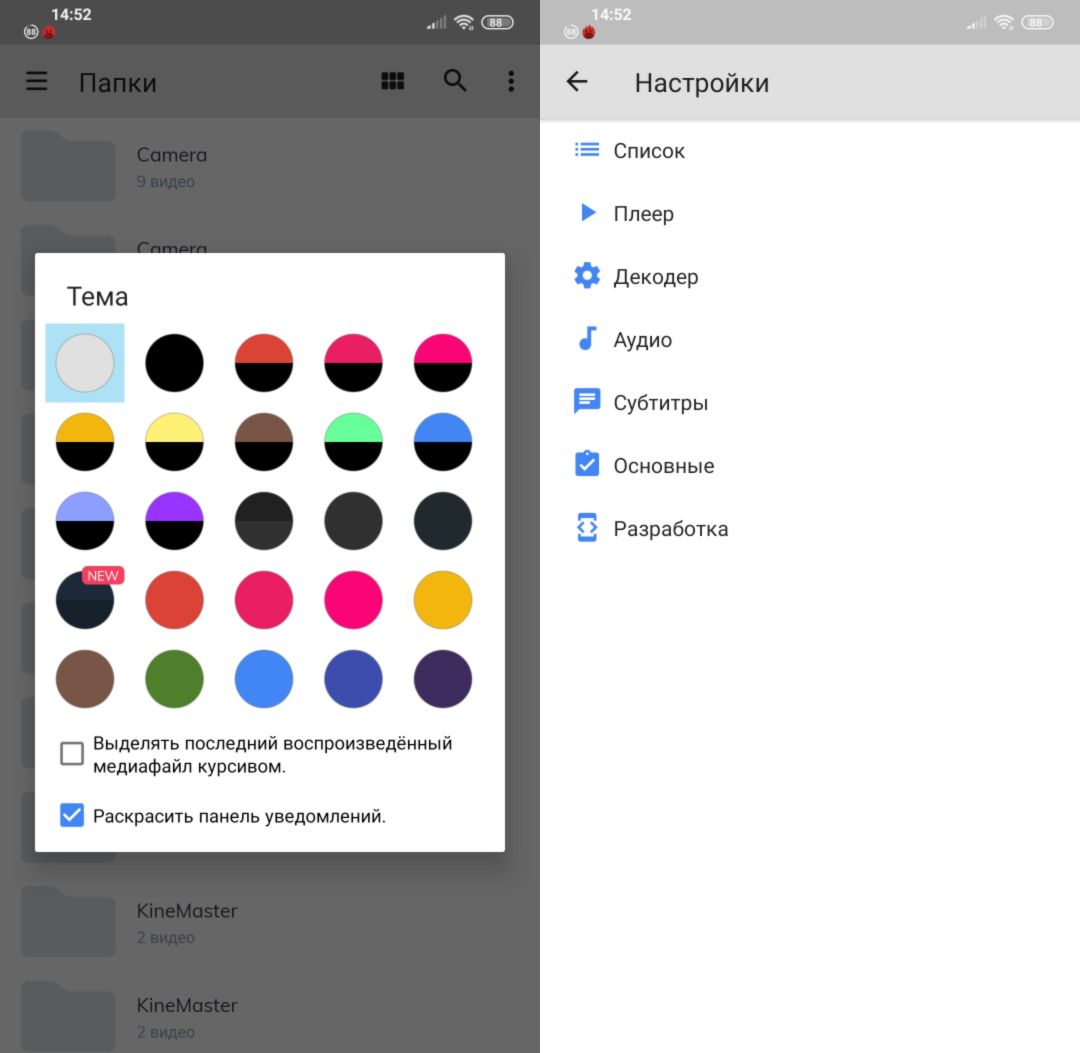Choose the solid dark purple theme swatch
This screenshot has width=1080, height=1053.
443,679
